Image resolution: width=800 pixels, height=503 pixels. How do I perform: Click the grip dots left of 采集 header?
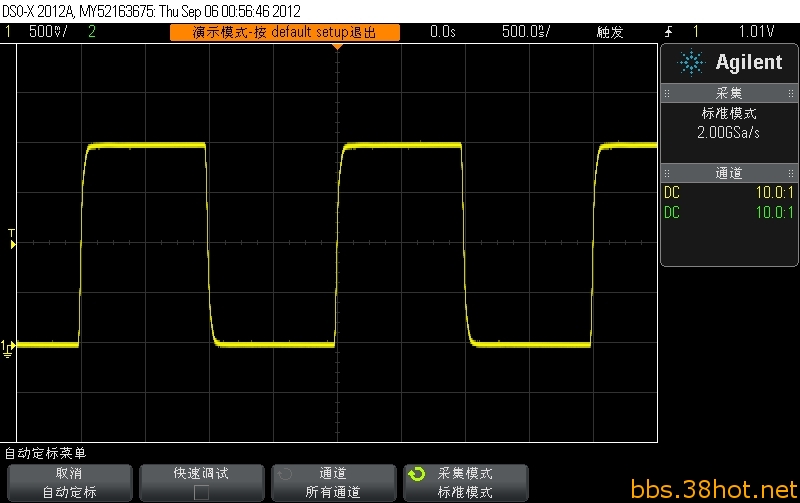click(x=667, y=93)
